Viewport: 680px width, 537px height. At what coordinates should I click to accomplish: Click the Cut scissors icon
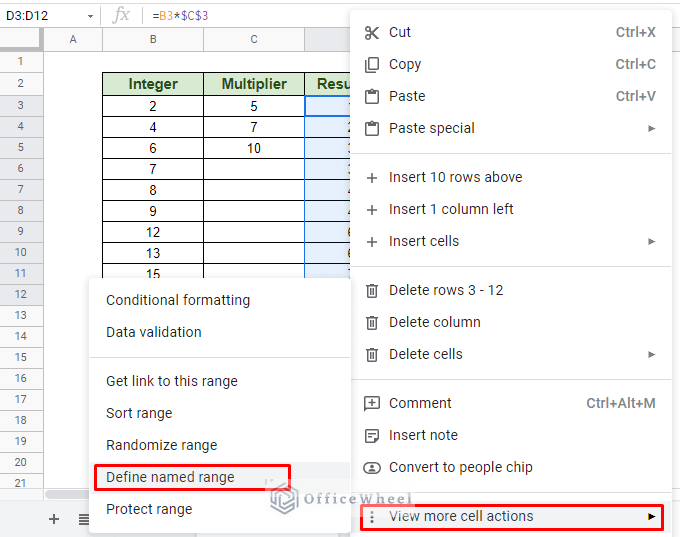[x=372, y=32]
